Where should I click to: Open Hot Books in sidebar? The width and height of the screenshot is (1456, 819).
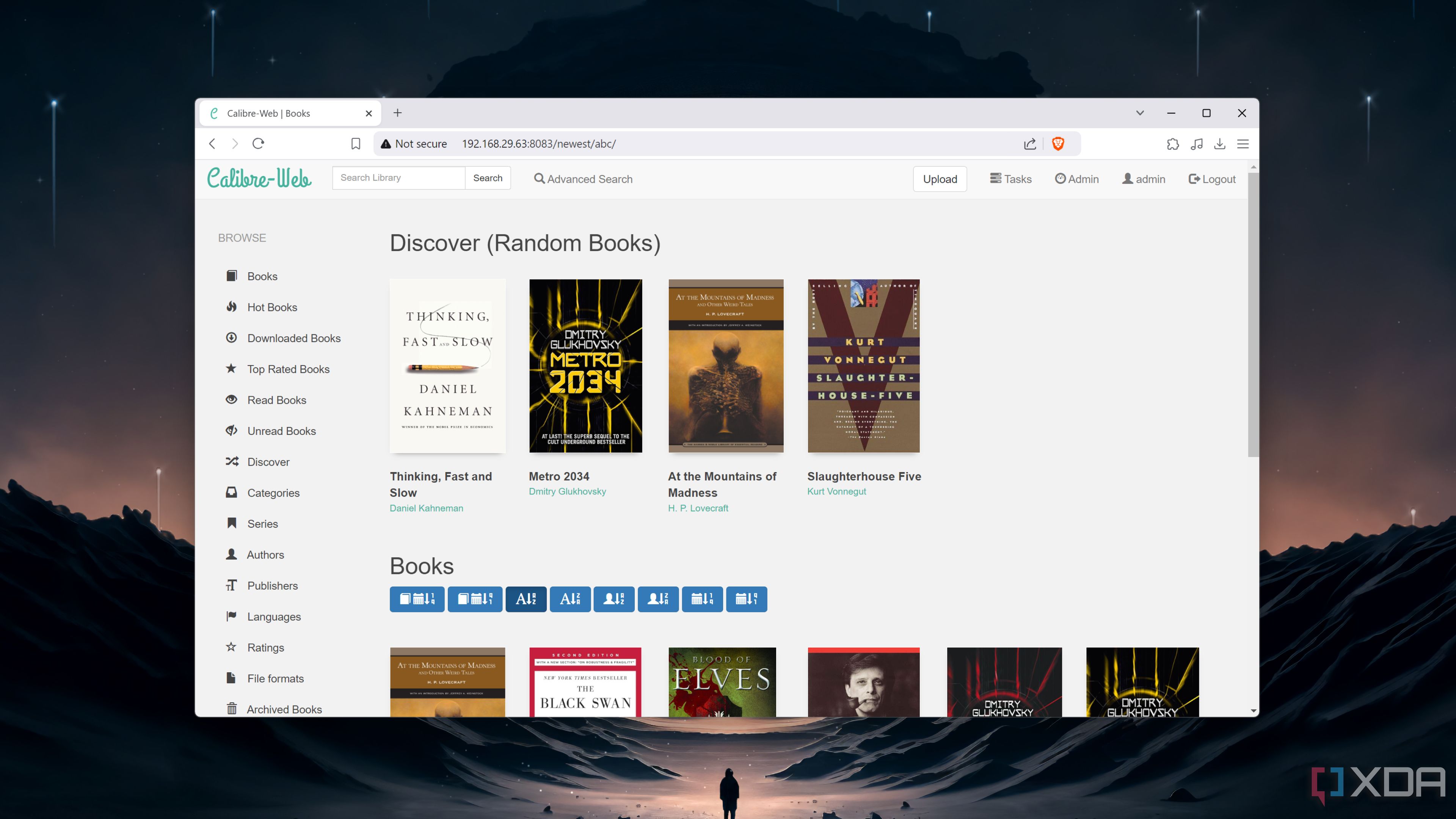tap(272, 307)
